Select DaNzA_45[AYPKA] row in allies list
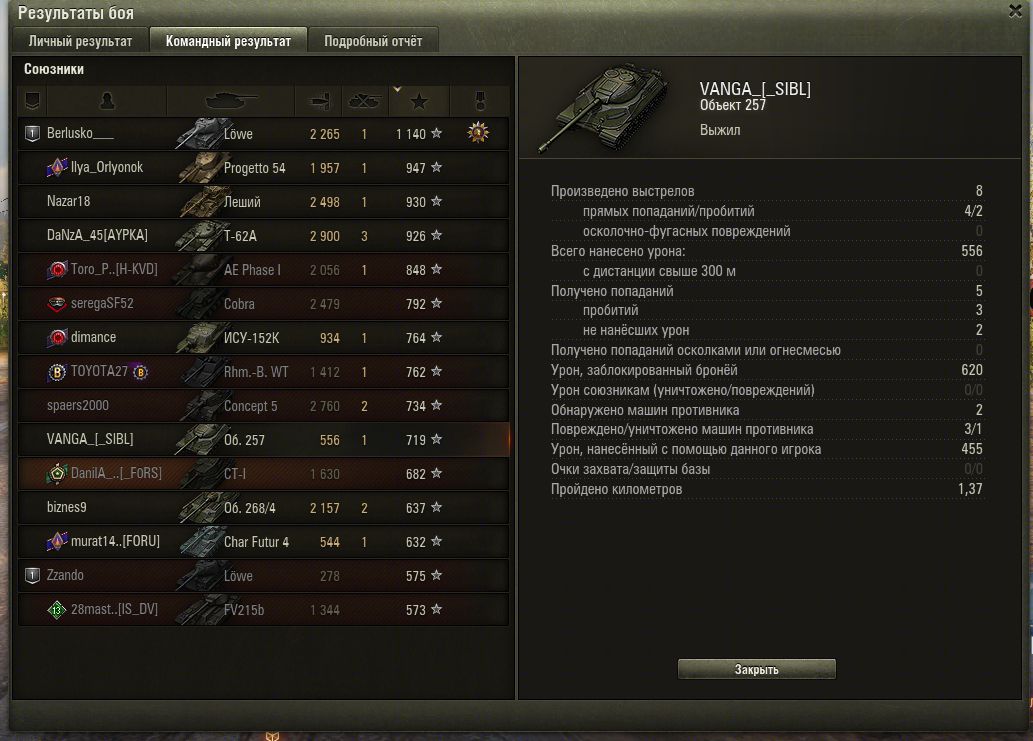The width and height of the screenshot is (1033, 741). point(264,236)
